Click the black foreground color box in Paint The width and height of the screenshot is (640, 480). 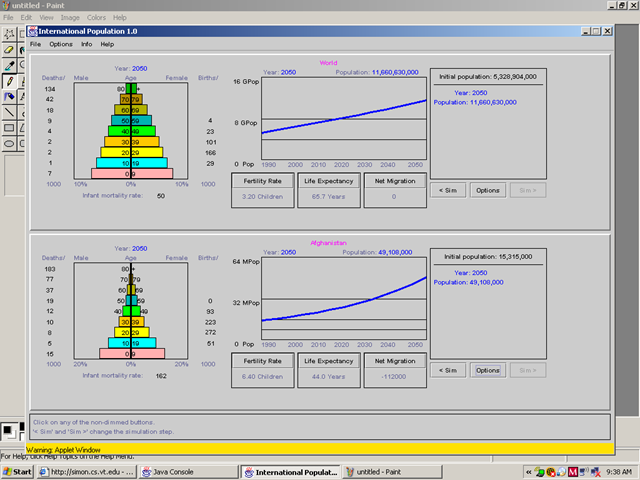click(x=7, y=430)
